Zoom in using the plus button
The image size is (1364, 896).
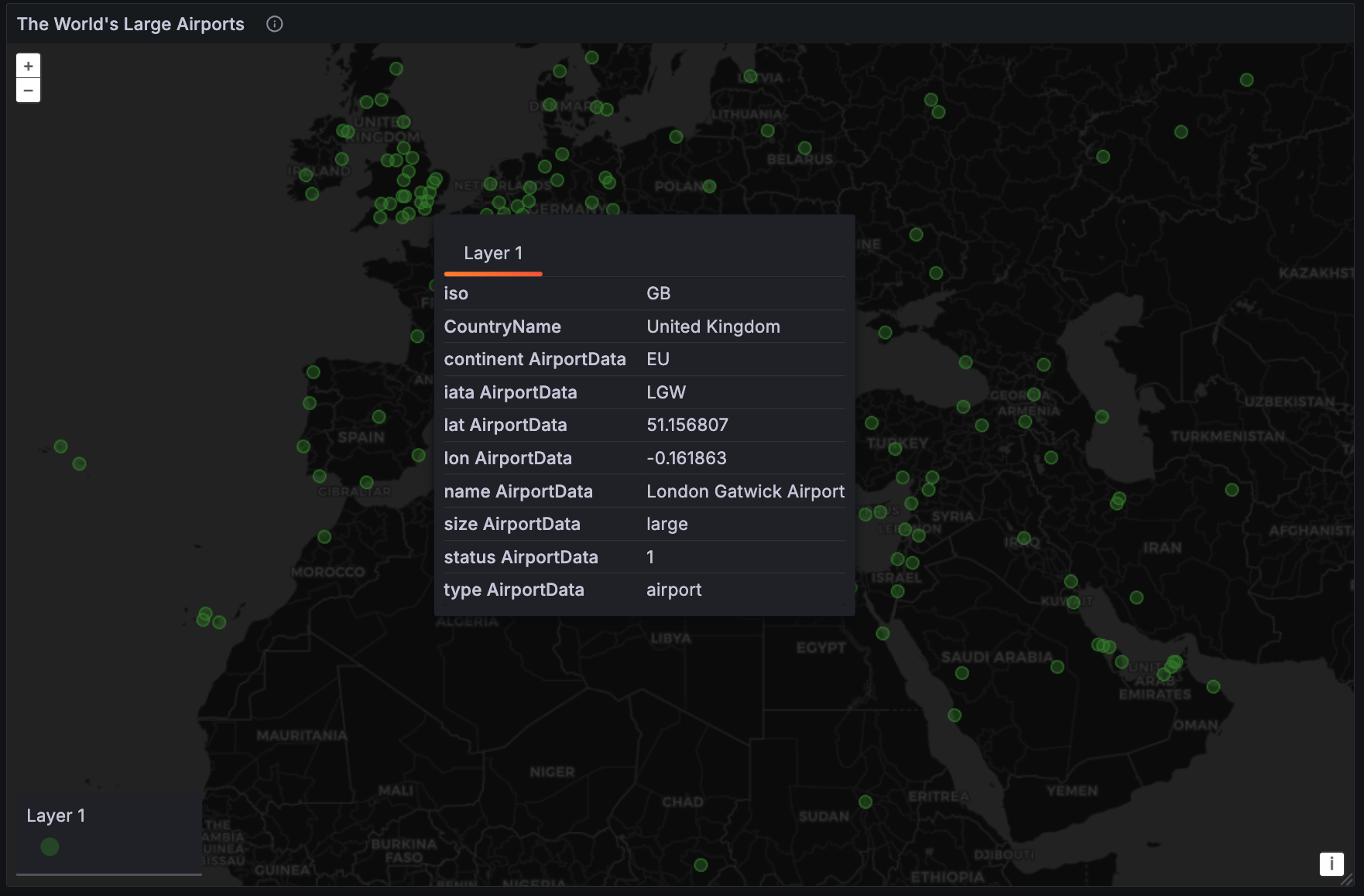[28, 65]
